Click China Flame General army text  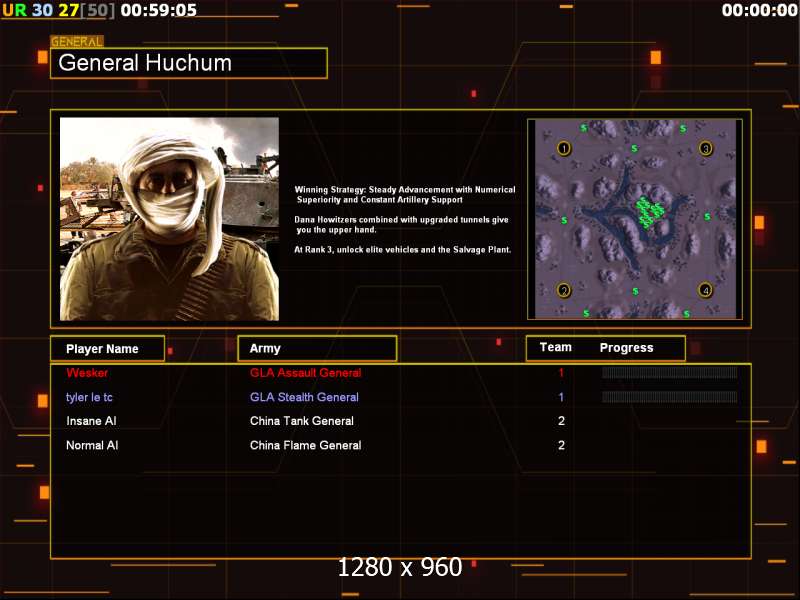click(306, 445)
